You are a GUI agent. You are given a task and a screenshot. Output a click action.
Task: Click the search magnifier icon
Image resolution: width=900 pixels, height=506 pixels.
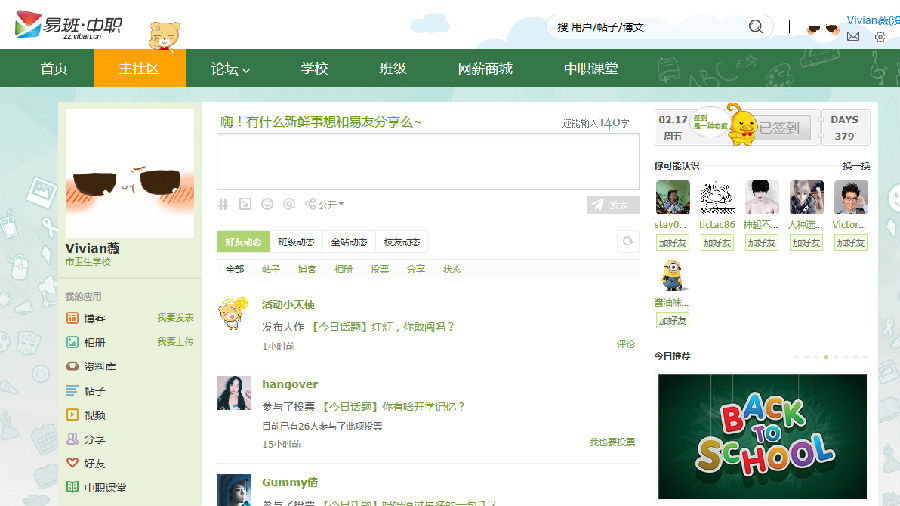(x=756, y=27)
